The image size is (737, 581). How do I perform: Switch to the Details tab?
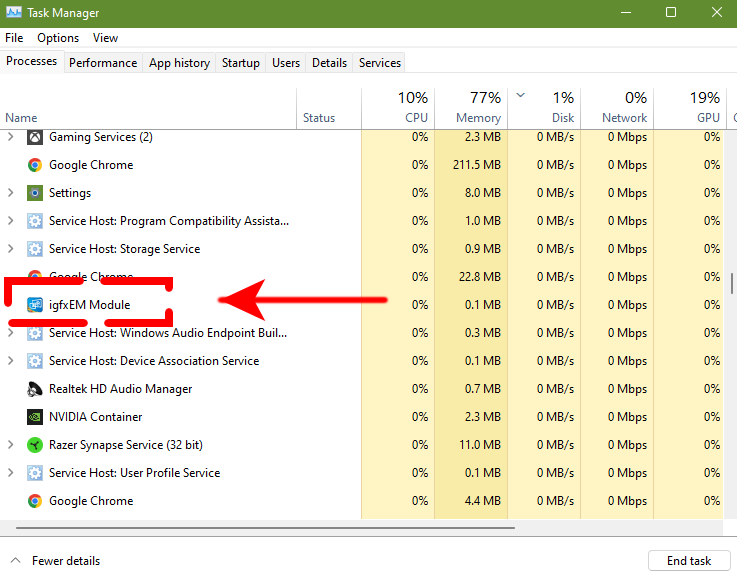pos(329,63)
